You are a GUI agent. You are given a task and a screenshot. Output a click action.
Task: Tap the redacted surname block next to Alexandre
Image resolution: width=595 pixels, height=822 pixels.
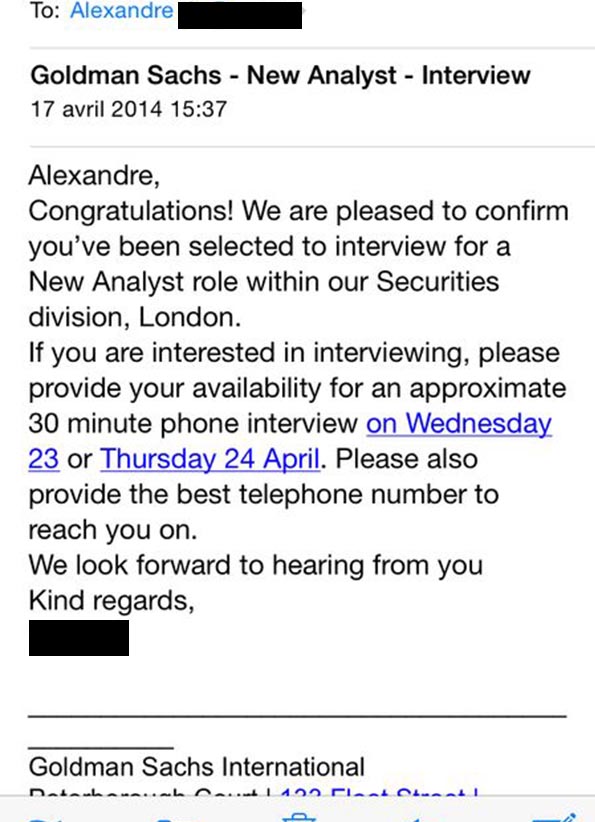tap(240, 15)
